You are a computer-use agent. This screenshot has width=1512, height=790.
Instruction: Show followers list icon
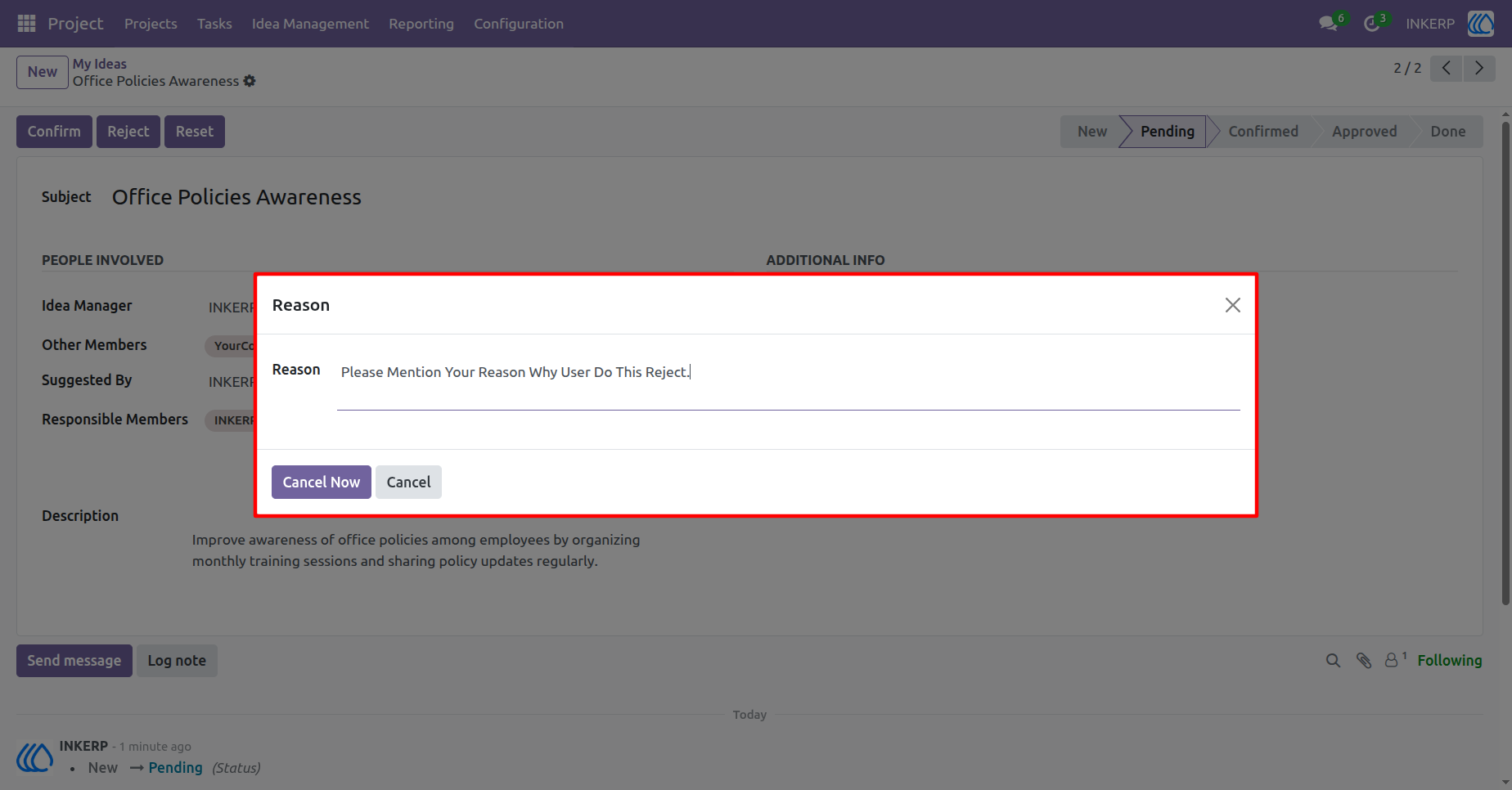point(1395,660)
